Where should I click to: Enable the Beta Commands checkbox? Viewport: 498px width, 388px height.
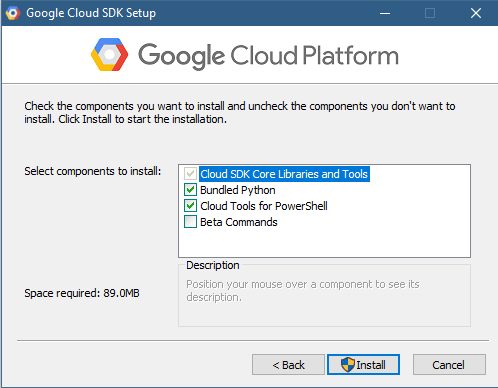[190, 222]
